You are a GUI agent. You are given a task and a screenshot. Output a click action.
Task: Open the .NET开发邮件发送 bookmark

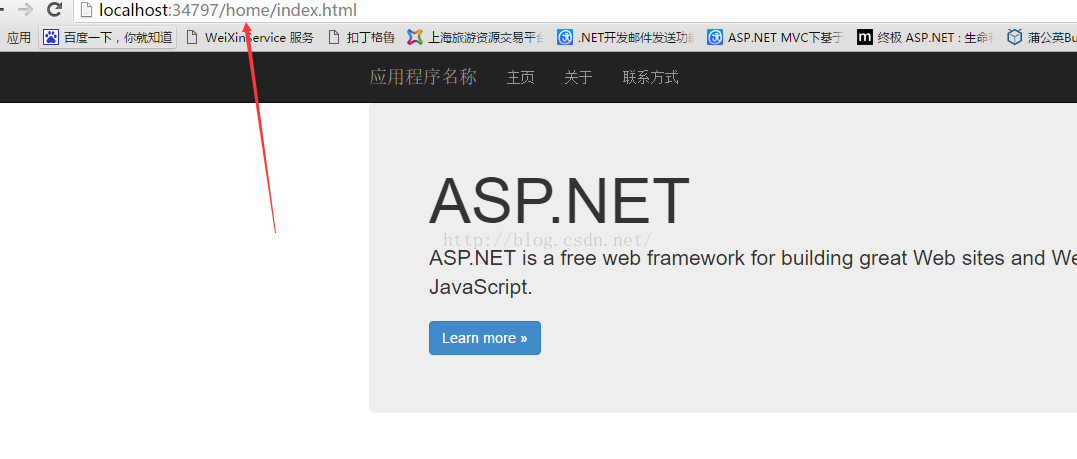coord(626,37)
